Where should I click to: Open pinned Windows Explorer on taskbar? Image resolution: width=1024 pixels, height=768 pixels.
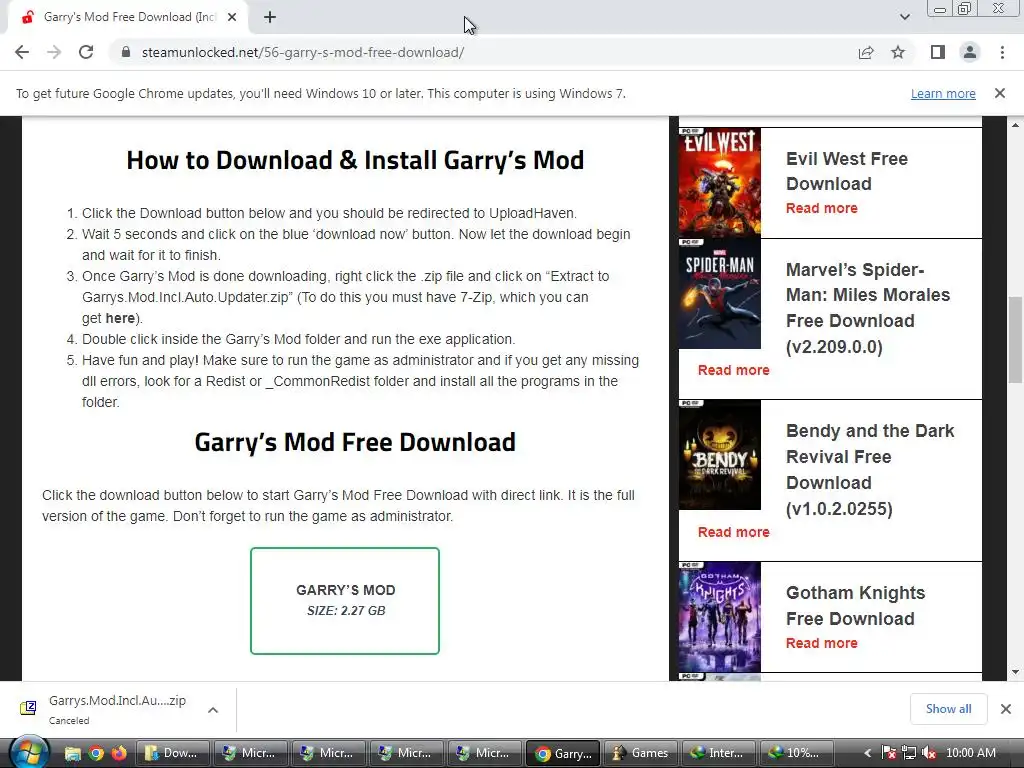point(72,754)
